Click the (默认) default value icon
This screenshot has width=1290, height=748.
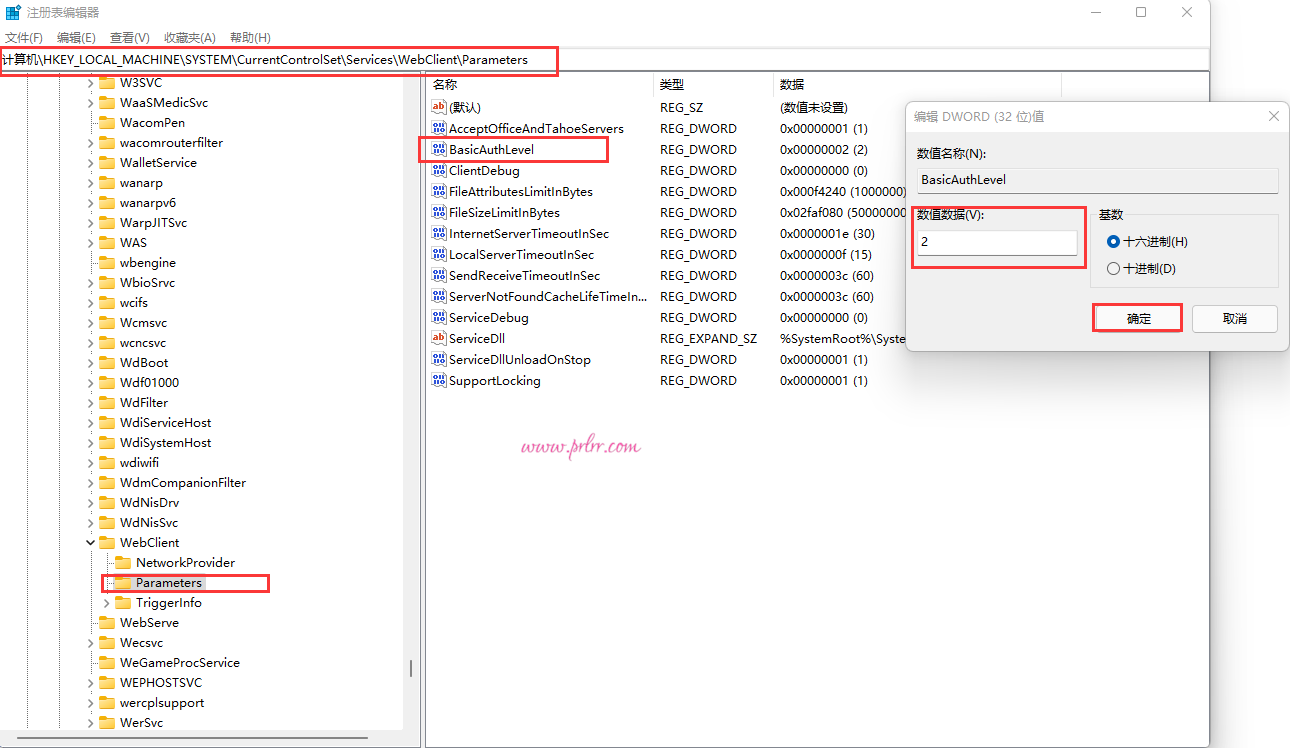[x=438, y=107]
